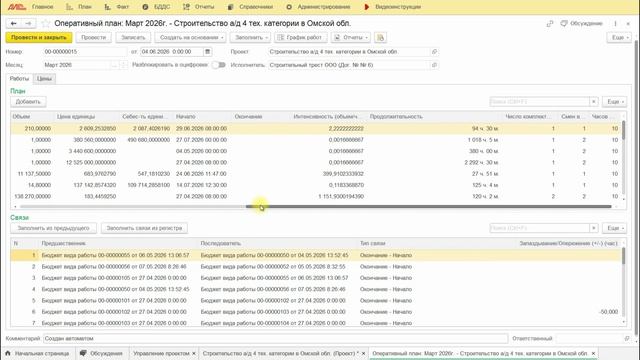Expand the Отчеты dropdown in the document toolbar
Image resolution: width=640 pixels, height=360 pixels.
click(x=351, y=38)
